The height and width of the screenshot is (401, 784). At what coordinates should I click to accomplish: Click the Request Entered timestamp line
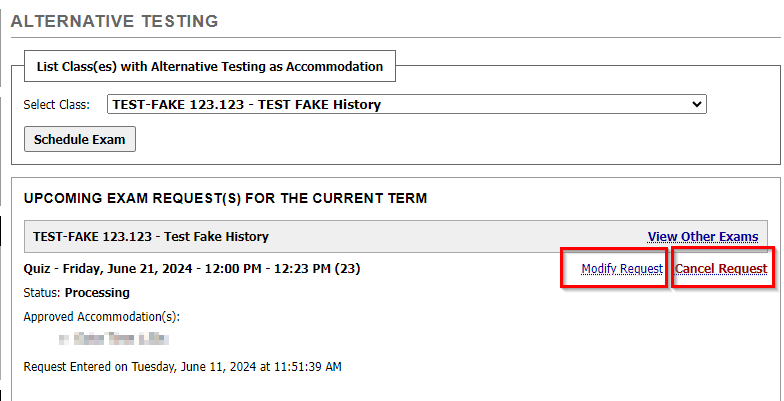tap(182, 367)
